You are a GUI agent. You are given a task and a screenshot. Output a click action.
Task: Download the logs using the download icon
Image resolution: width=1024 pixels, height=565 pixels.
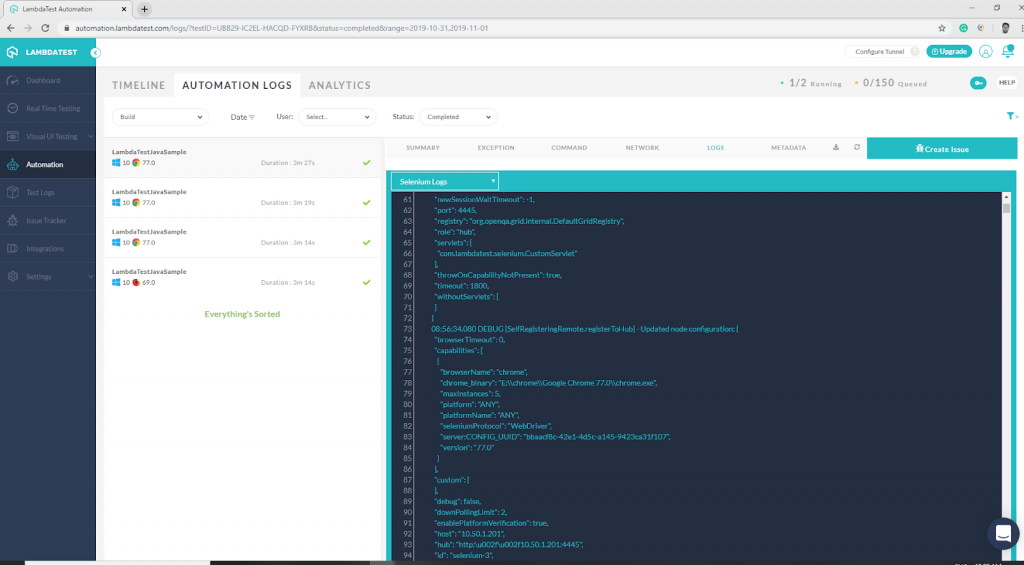836,148
